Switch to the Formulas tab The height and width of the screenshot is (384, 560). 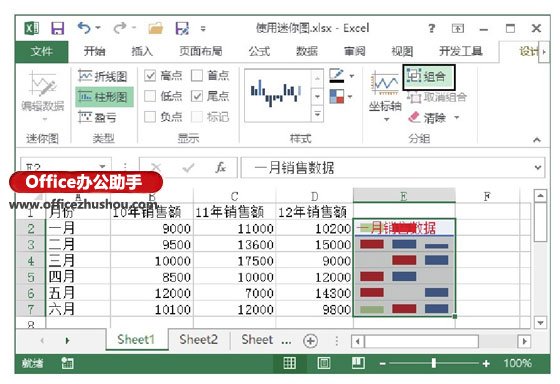coord(259,51)
